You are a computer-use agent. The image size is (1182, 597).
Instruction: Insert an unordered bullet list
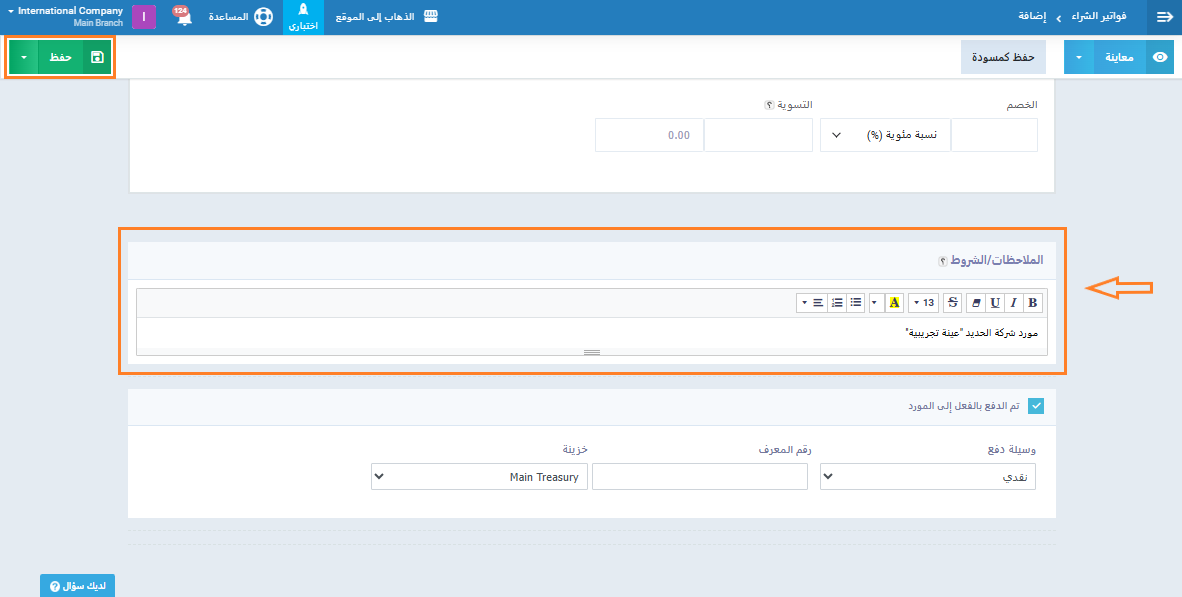[x=855, y=303]
